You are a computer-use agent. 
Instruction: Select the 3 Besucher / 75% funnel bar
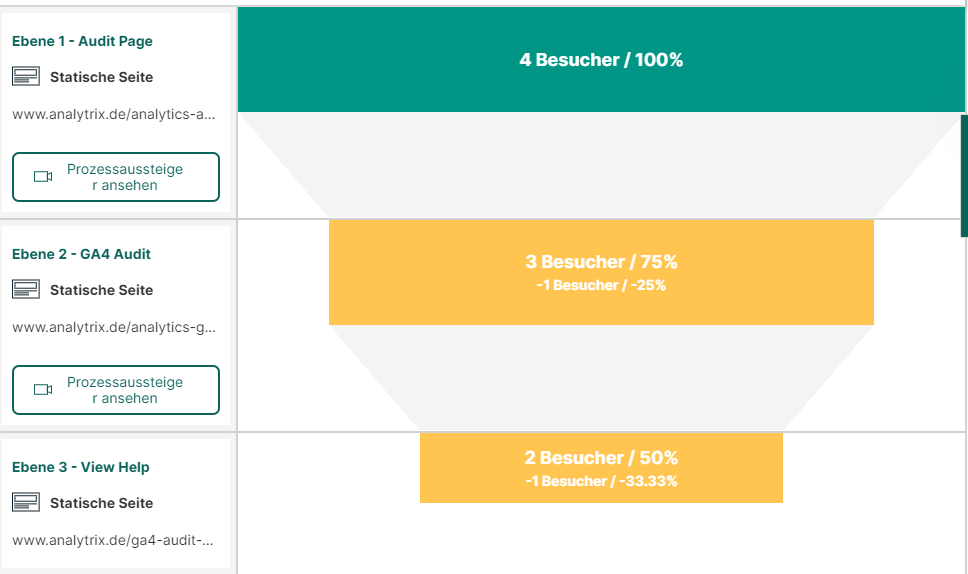pyautogui.click(x=601, y=262)
